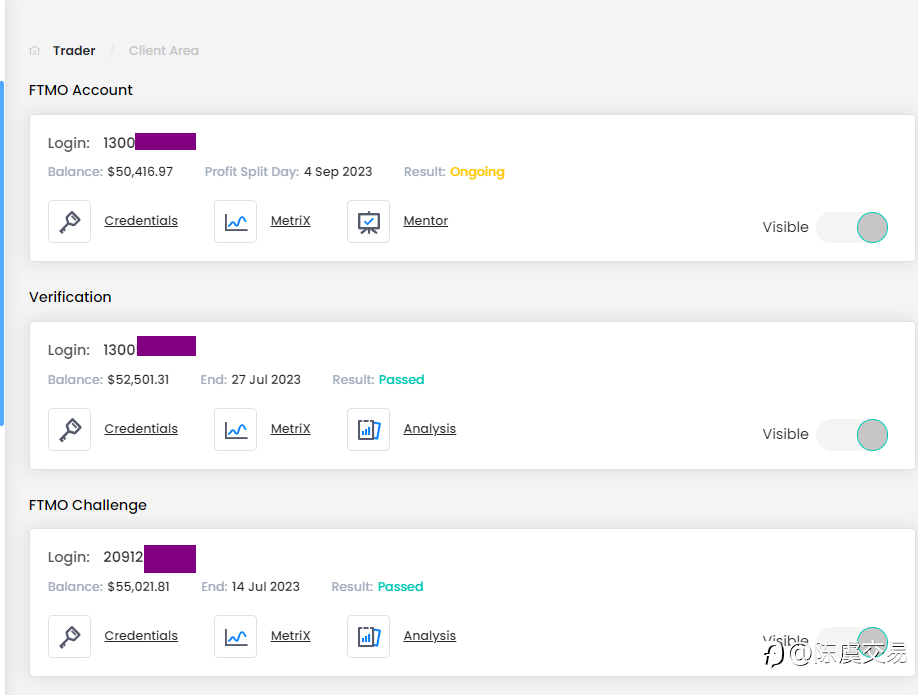Viewport: 918px width, 695px height.
Task: Open Credentials link in Verification card
Action: (x=141, y=429)
